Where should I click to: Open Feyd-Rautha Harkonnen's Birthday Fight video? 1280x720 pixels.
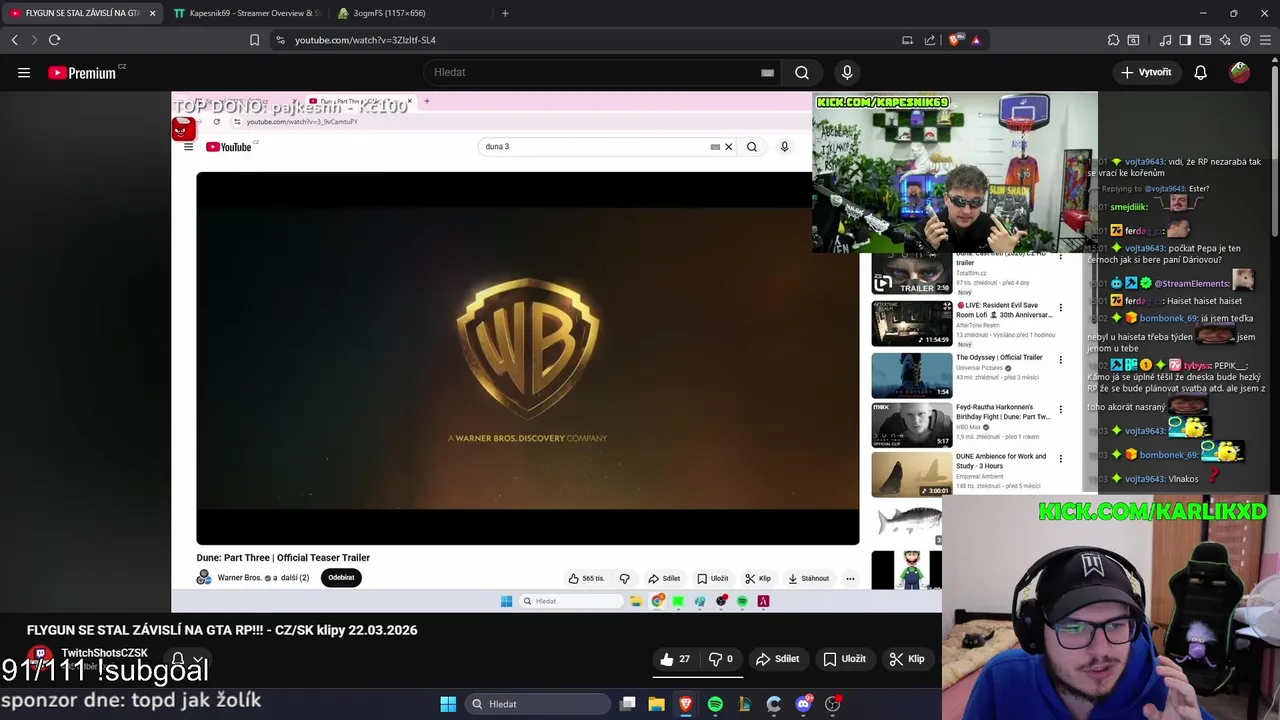click(911, 424)
